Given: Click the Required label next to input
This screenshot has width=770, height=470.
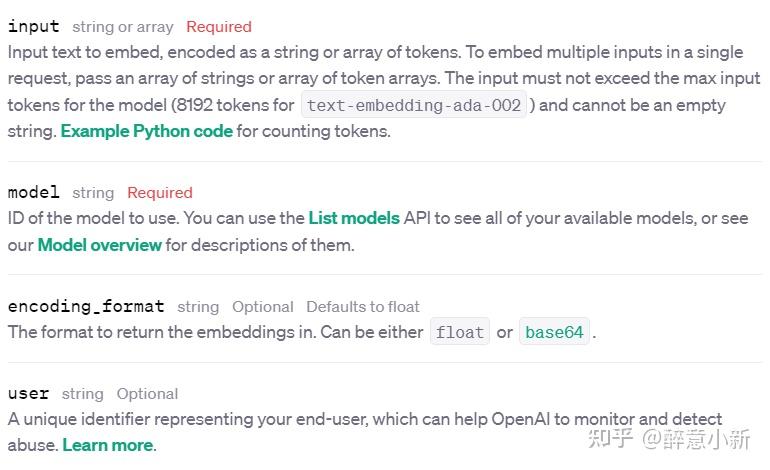Looking at the screenshot, I should (219, 27).
